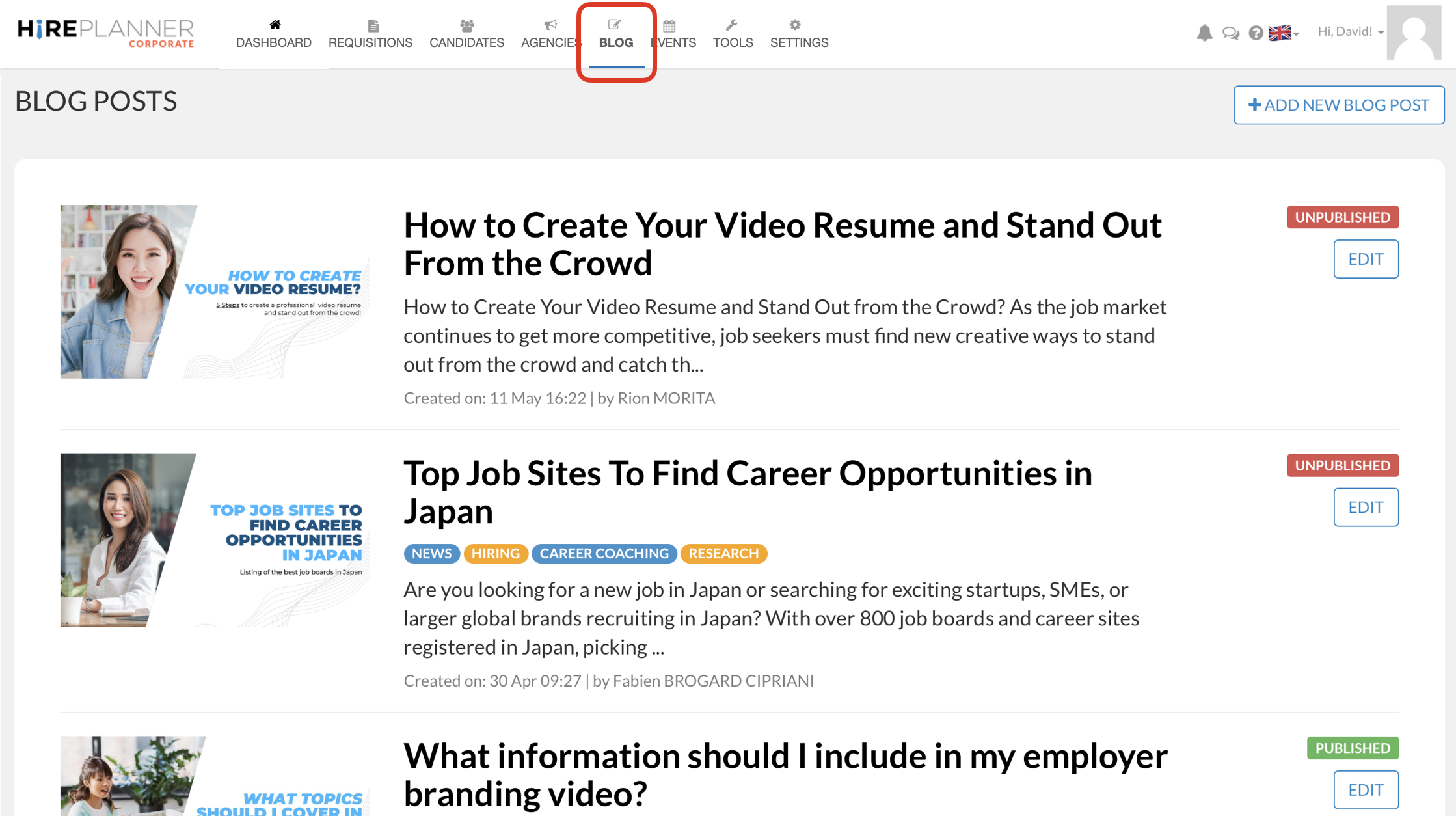Viewport: 1456px width, 816px height.
Task: Open messages via the chat bubble icon
Action: pos(1230,32)
